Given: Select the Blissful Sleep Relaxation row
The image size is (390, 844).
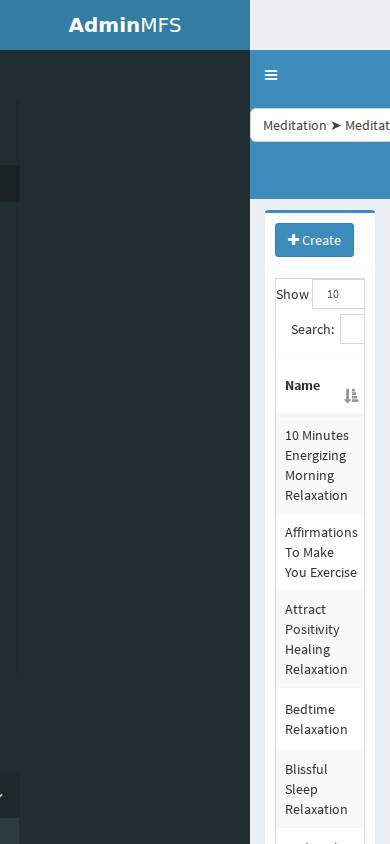Looking at the screenshot, I should coord(320,789).
